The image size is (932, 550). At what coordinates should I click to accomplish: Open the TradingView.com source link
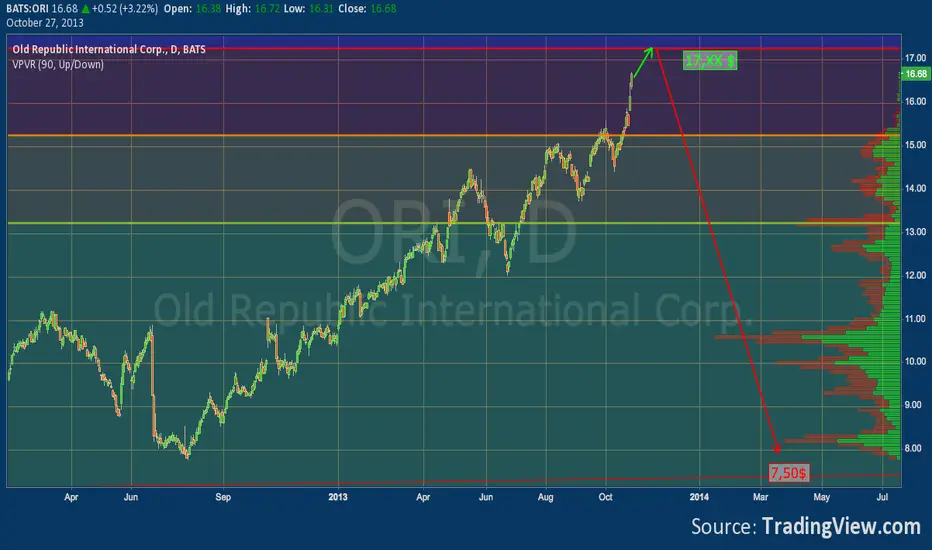pos(841,527)
